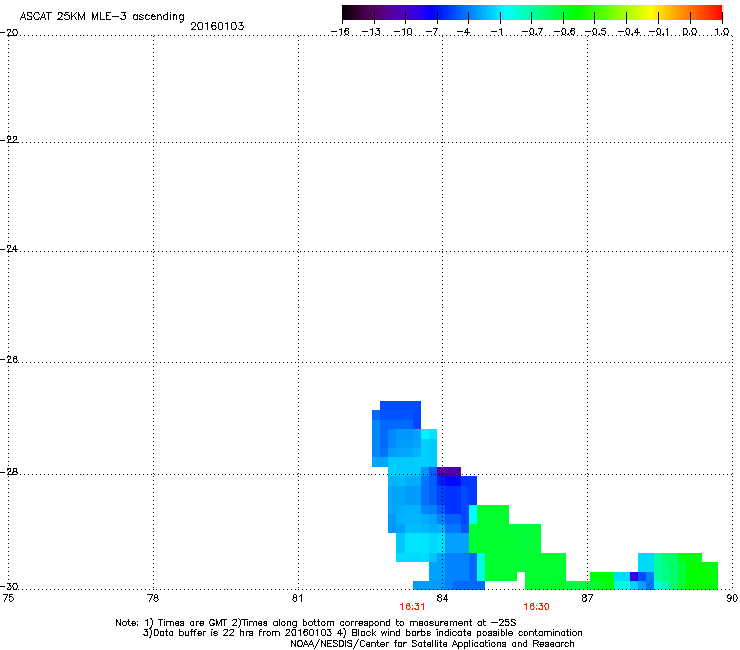
Task: Click the longitude label 75
Action: [x=8, y=598]
